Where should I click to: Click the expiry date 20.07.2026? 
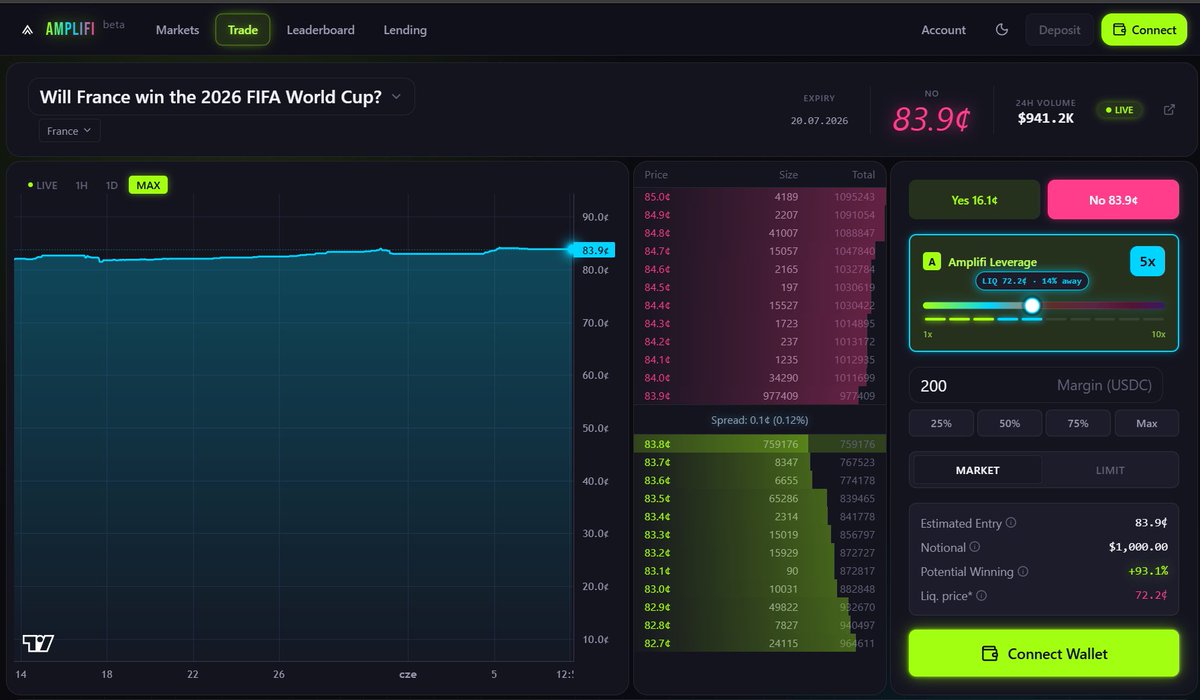(818, 120)
